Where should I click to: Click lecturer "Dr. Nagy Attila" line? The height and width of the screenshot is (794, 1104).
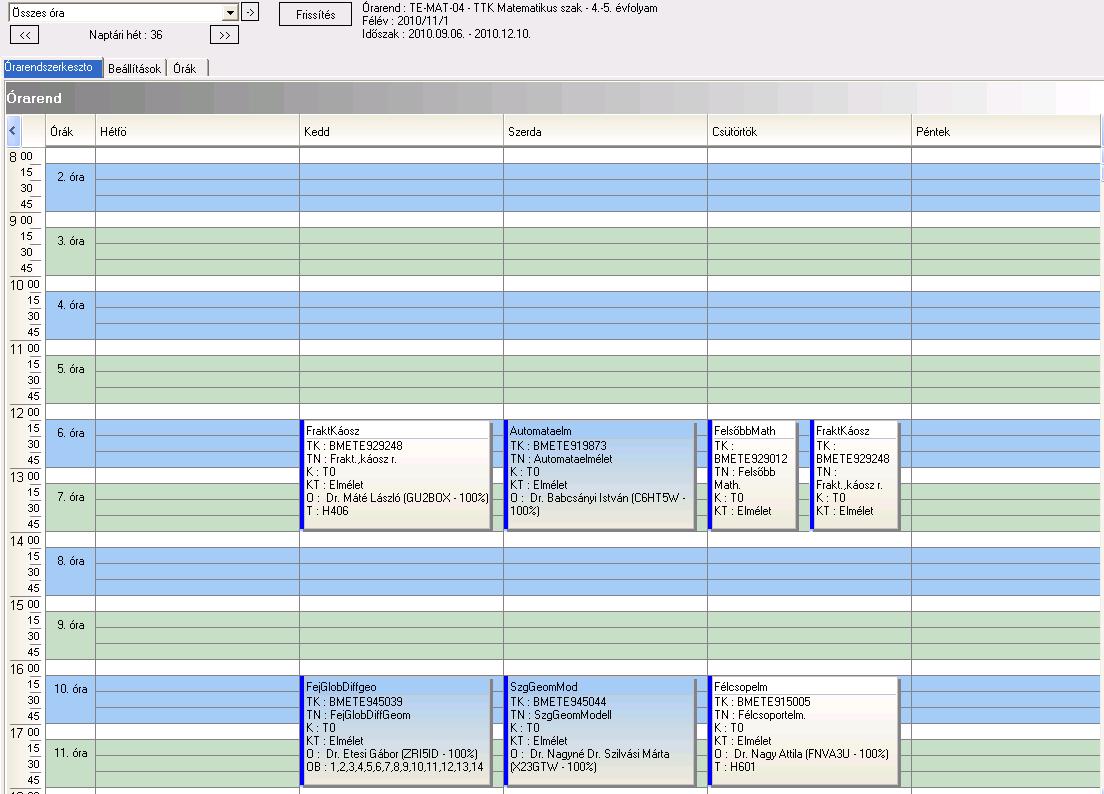(801, 755)
